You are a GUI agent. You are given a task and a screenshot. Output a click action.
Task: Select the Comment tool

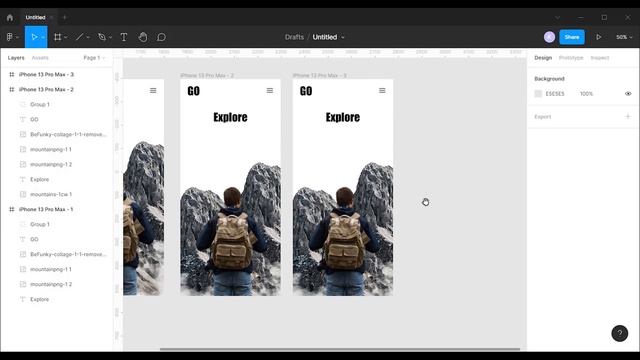tap(161, 37)
